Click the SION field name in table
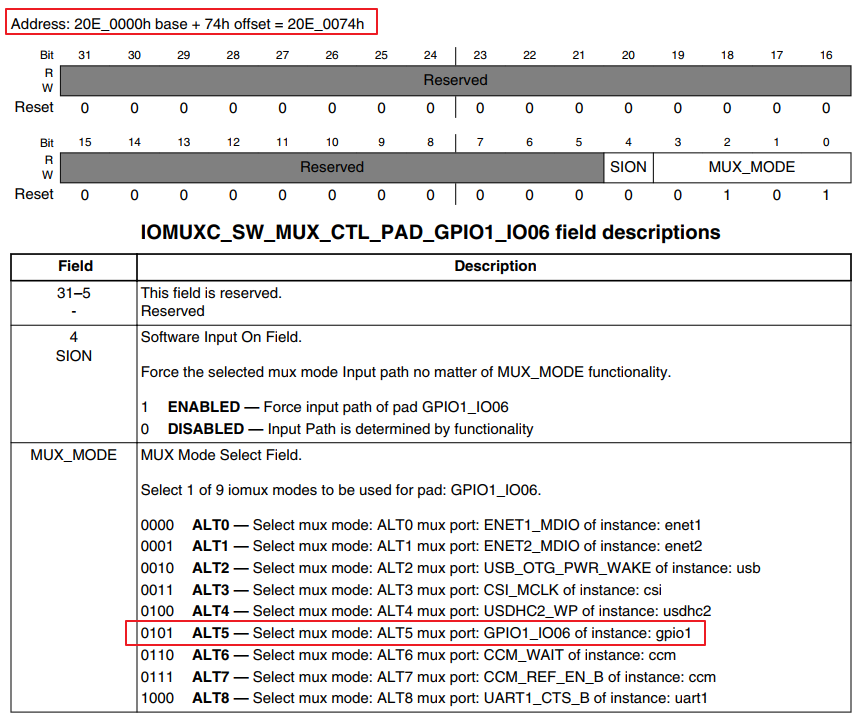864x721 pixels. (74, 356)
